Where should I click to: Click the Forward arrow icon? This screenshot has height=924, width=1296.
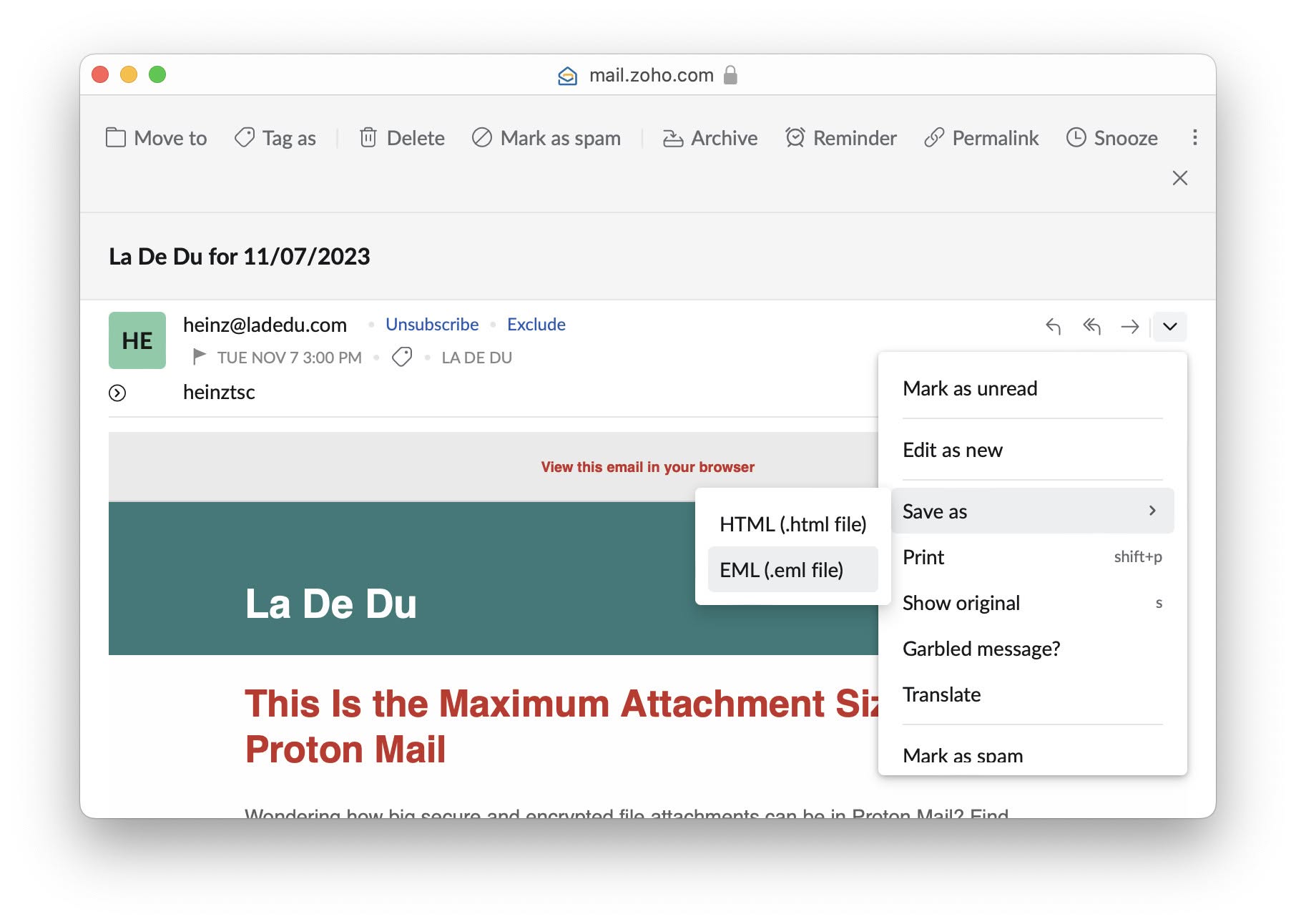1130,327
